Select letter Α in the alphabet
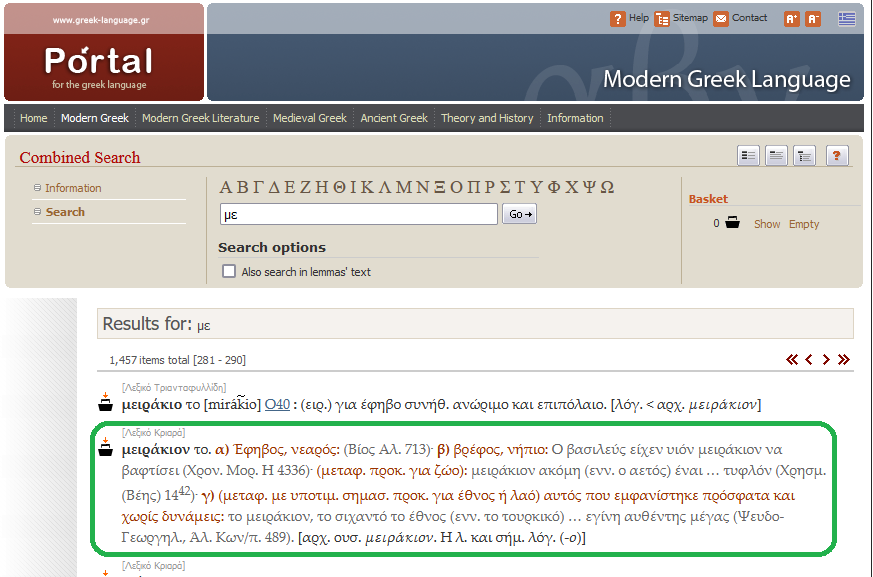The width and height of the screenshot is (873, 577). tap(225, 187)
